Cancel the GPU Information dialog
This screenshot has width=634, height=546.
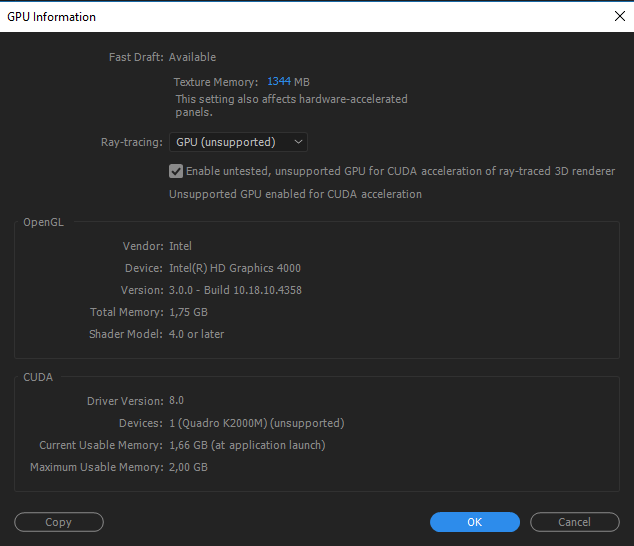[x=575, y=522]
